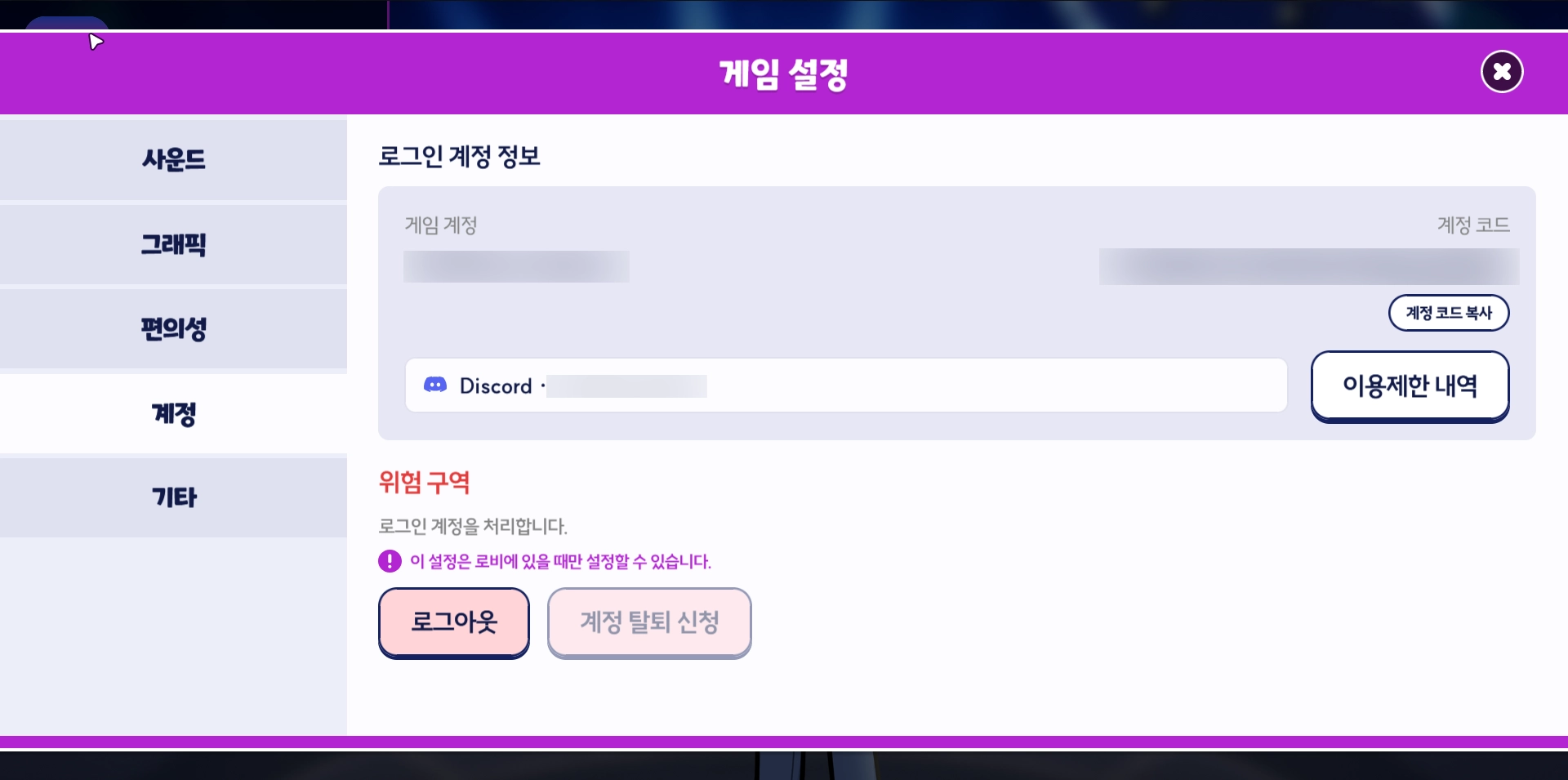Click the Discord logo icon

click(x=435, y=385)
